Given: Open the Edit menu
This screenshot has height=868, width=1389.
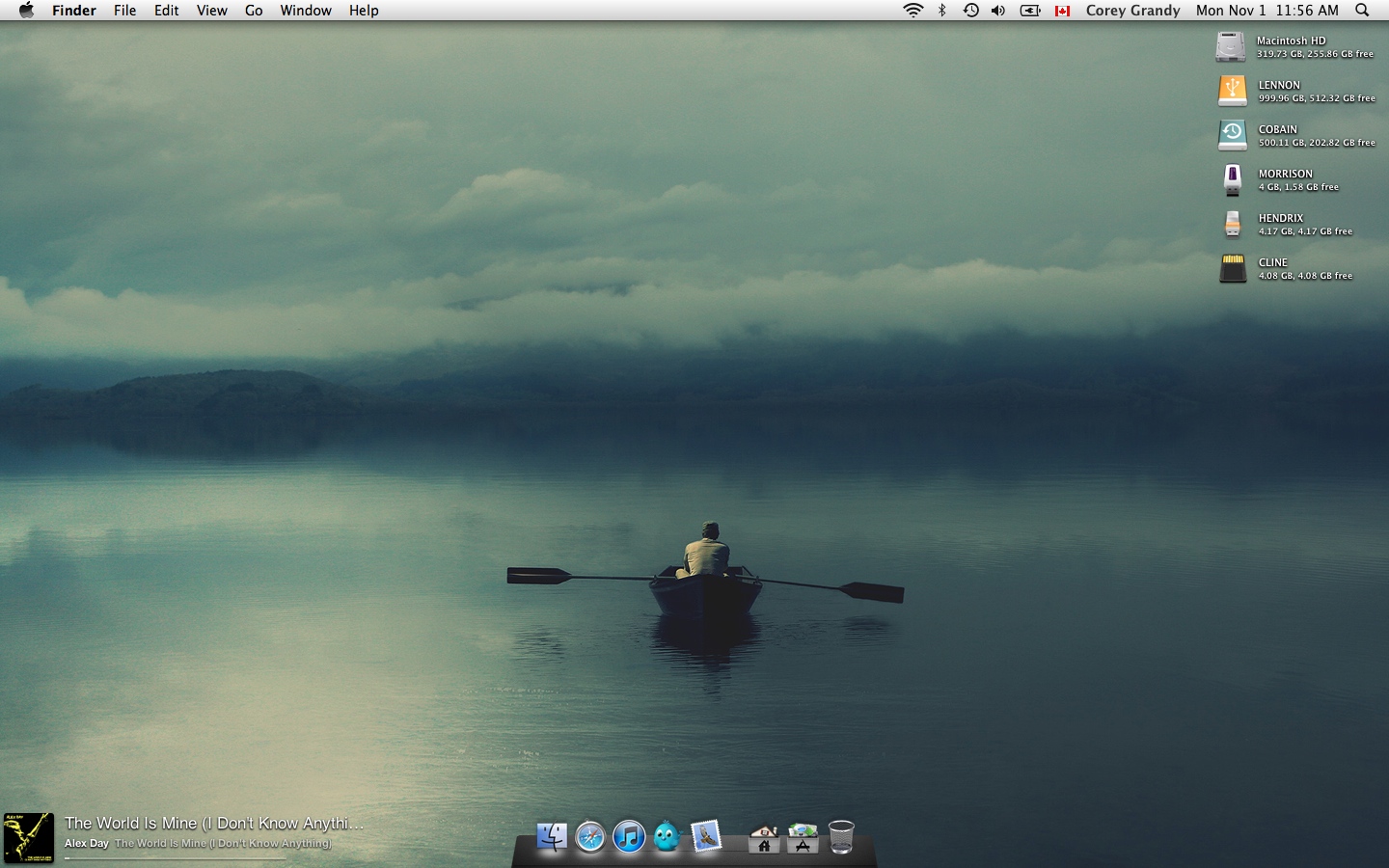Looking at the screenshot, I should pyautogui.click(x=167, y=11).
